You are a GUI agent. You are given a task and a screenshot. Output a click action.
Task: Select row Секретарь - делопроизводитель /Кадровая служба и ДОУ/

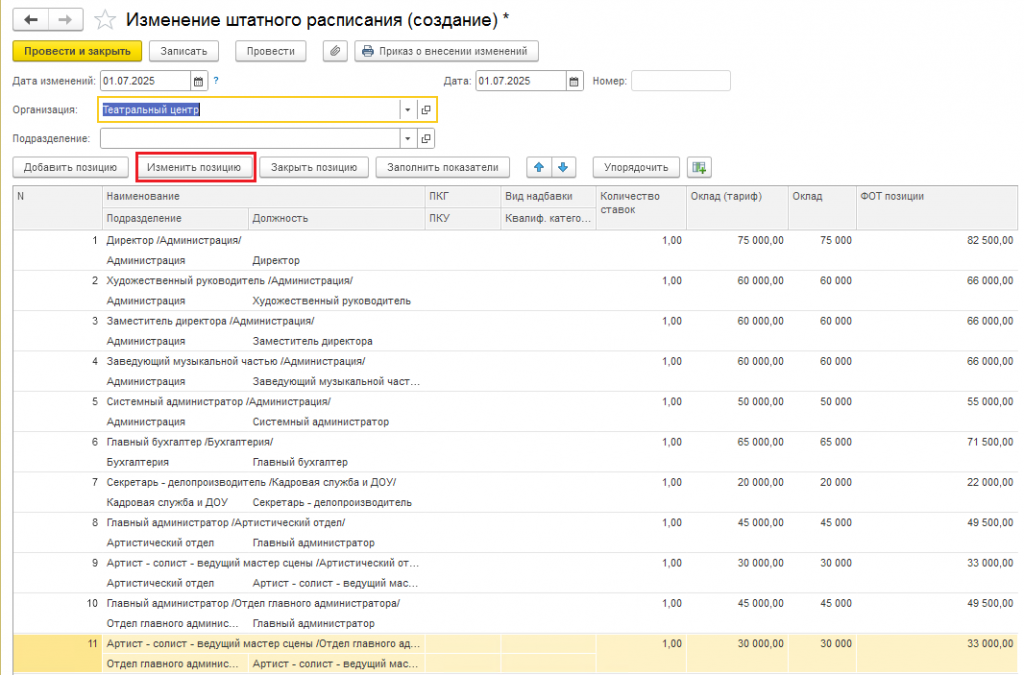(x=515, y=492)
